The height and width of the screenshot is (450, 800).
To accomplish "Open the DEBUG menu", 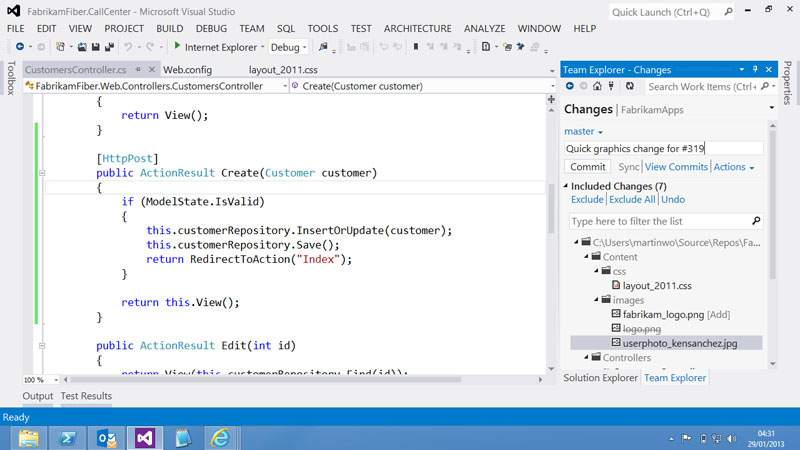I will click(x=211, y=29).
